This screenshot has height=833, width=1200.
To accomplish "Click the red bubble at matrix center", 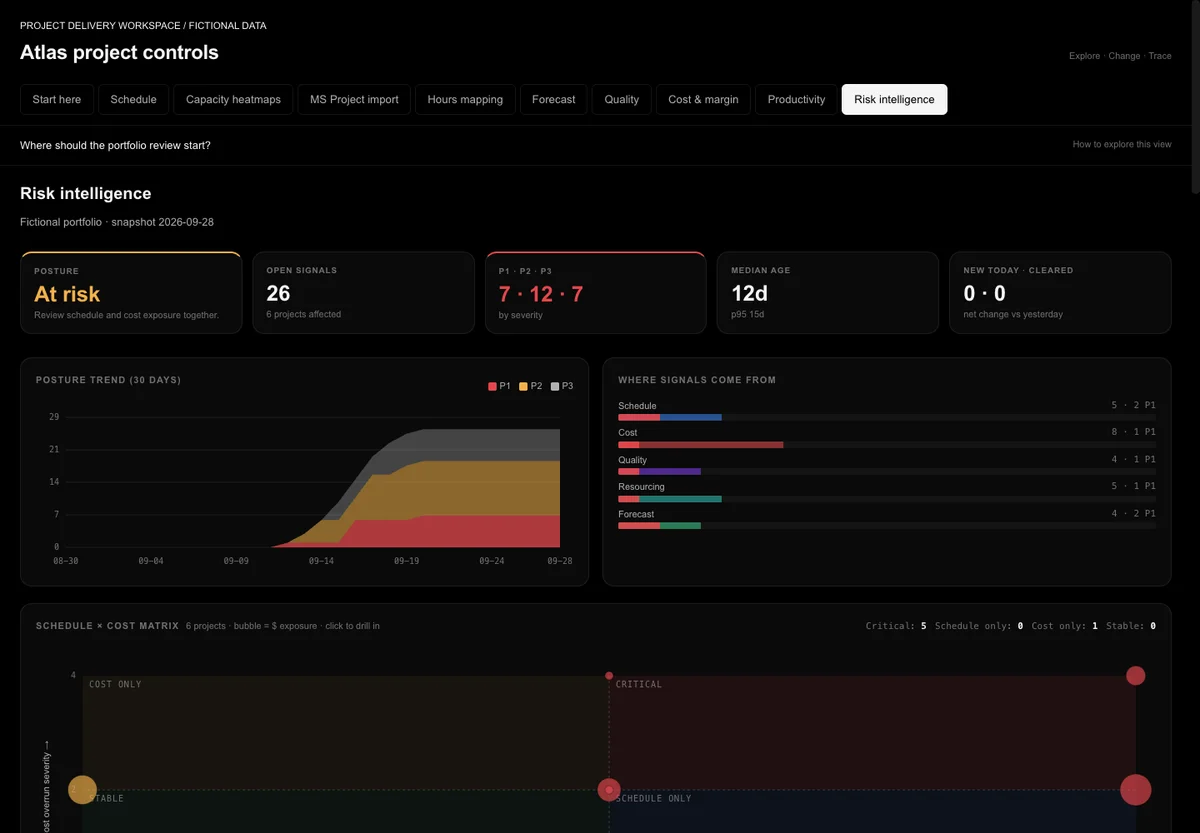I will click(x=609, y=790).
